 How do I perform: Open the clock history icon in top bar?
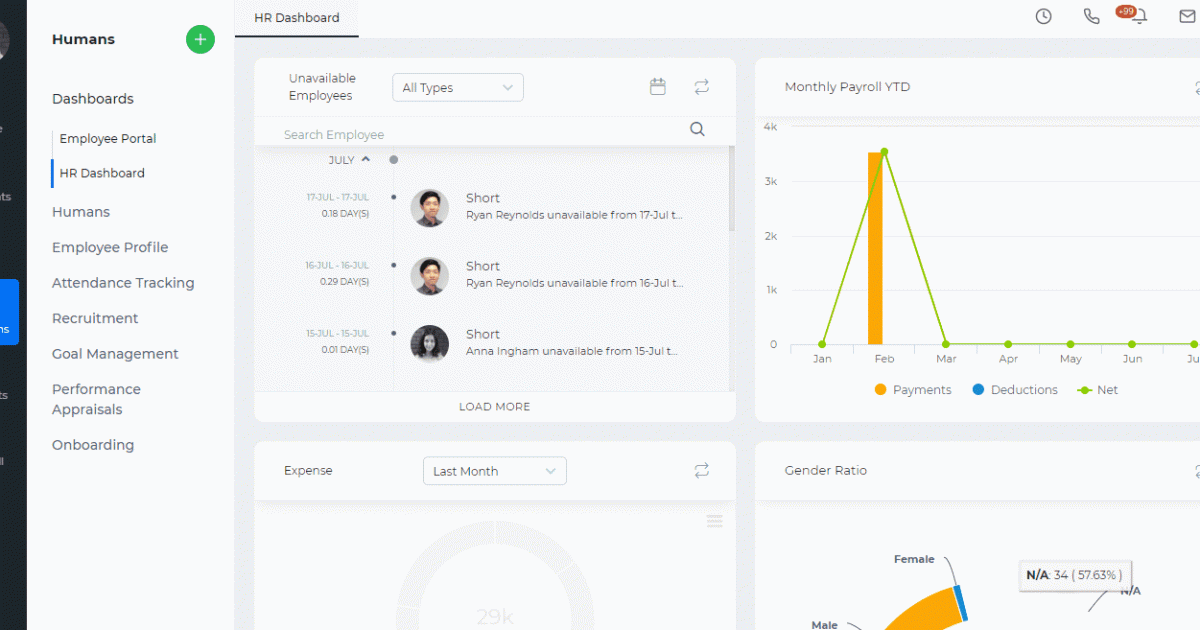(1043, 16)
